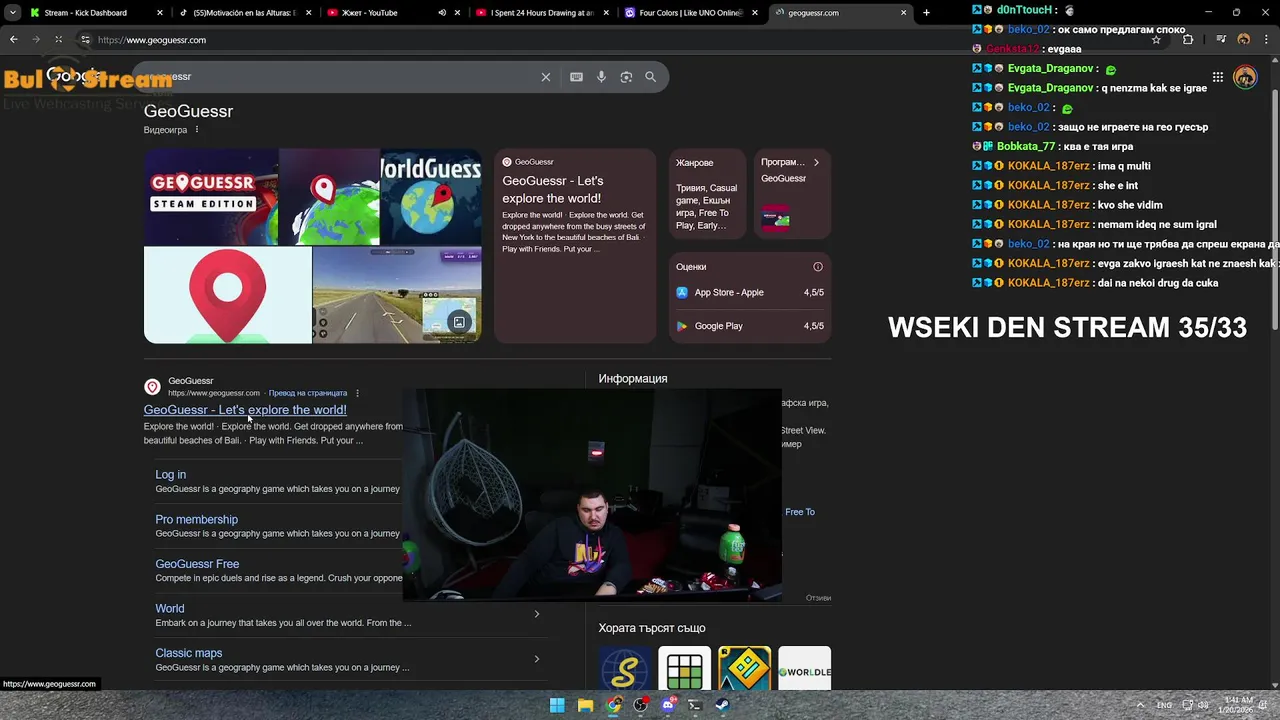
Task: Switch to Four Colors UNO Online tab
Action: click(x=691, y=13)
